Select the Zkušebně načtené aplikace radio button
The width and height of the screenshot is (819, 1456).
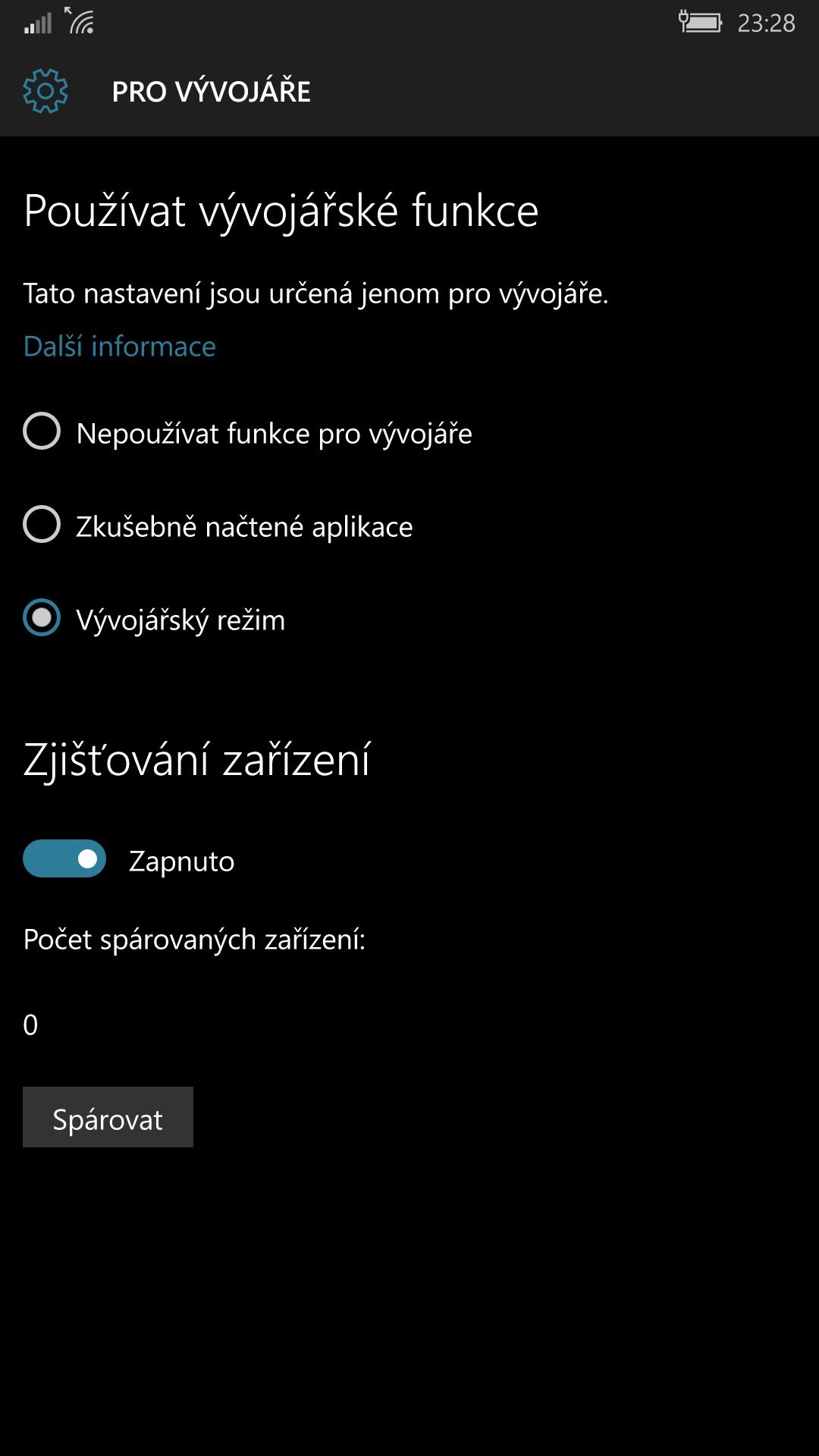(x=42, y=525)
